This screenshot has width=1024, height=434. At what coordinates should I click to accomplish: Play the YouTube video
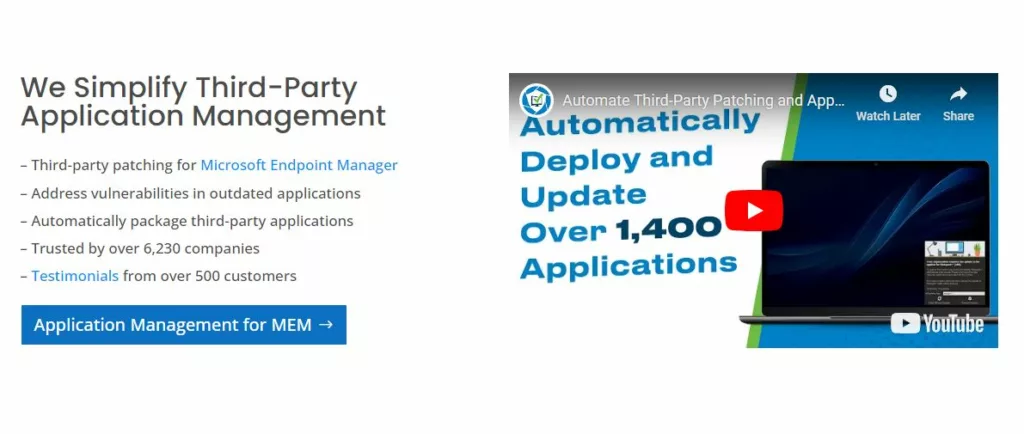pos(754,210)
